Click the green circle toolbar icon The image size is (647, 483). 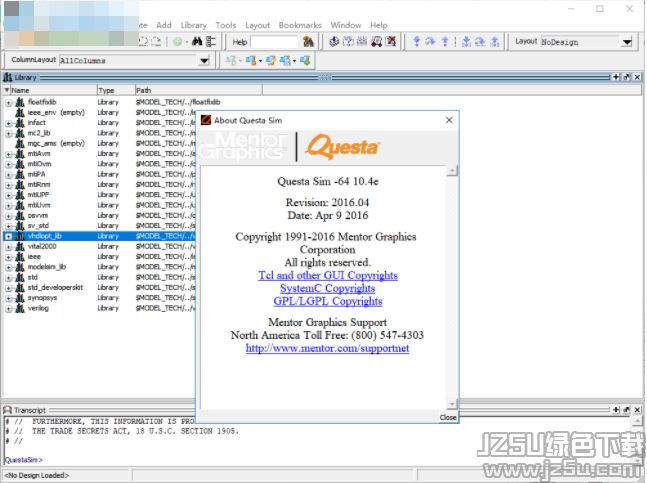(177, 42)
